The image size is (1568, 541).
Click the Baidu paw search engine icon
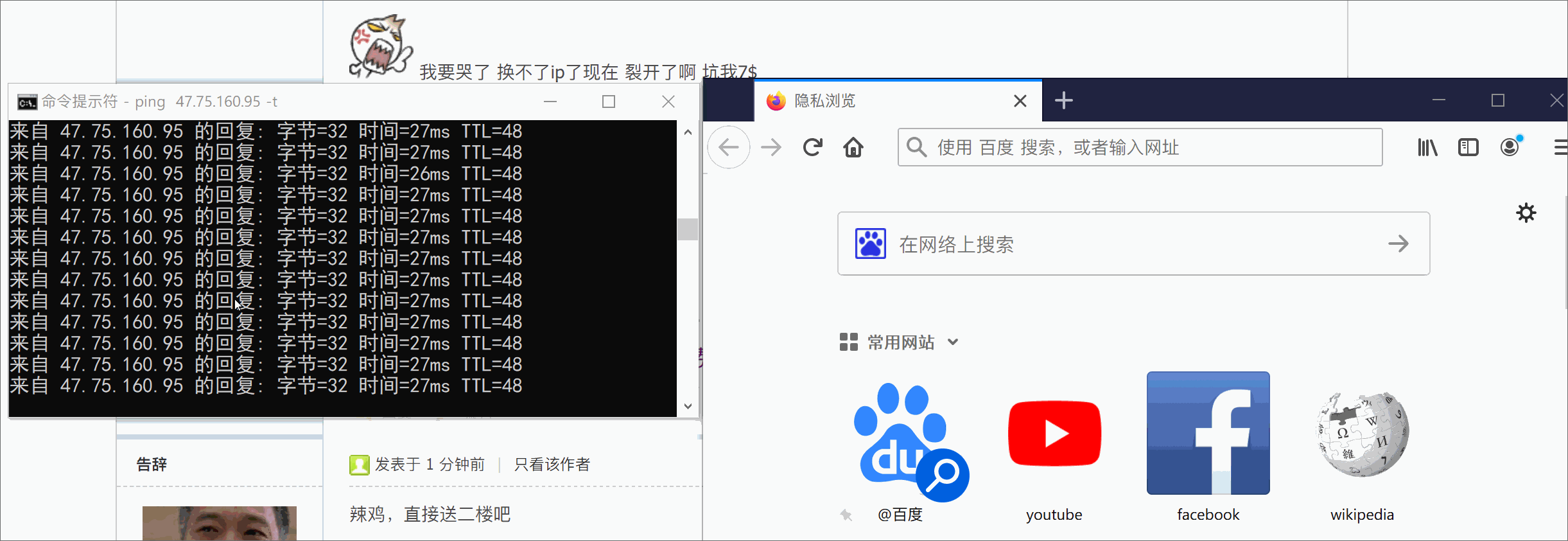(x=871, y=244)
